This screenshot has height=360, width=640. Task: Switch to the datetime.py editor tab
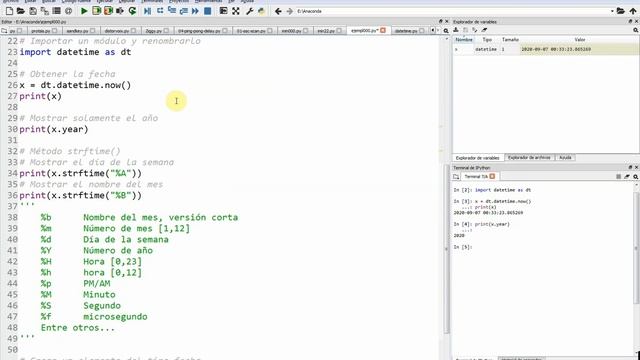pyautogui.click(x=409, y=31)
